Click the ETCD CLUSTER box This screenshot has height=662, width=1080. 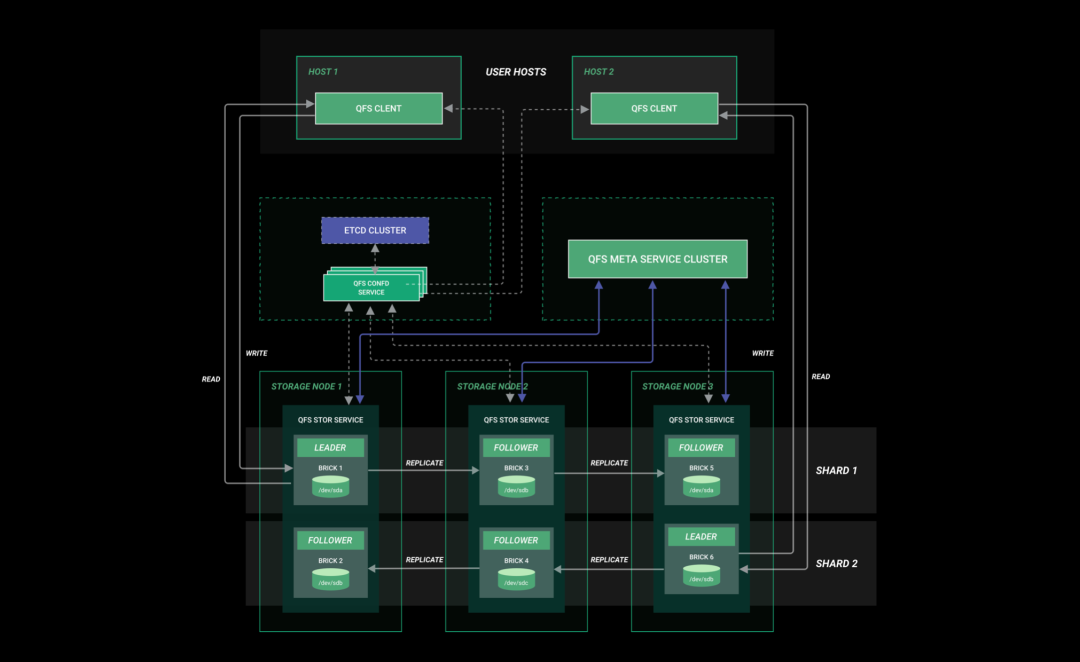click(x=375, y=230)
